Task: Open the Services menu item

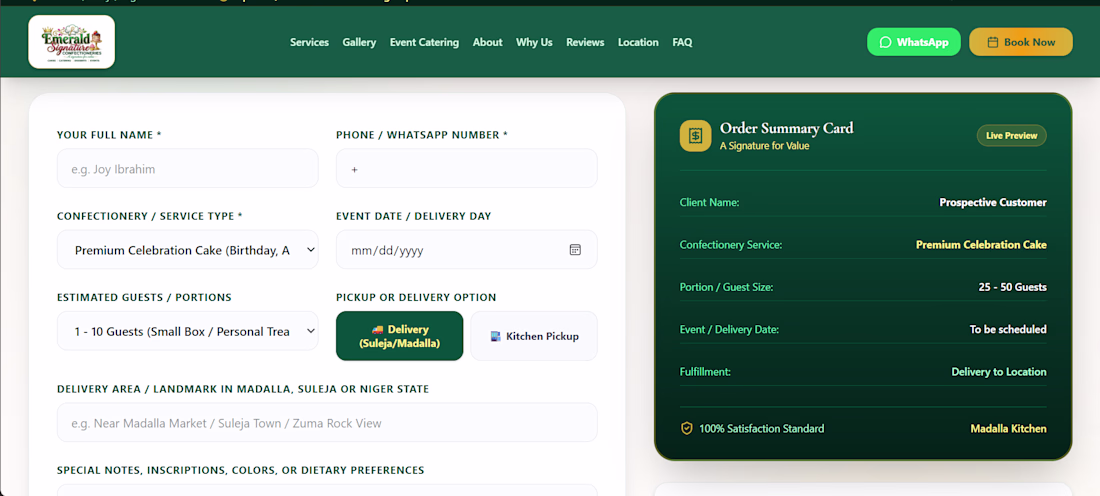Action: (309, 42)
